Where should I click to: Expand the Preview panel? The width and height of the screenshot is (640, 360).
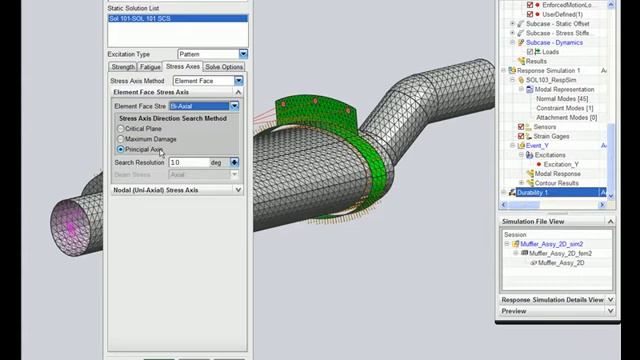(x=611, y=311)
